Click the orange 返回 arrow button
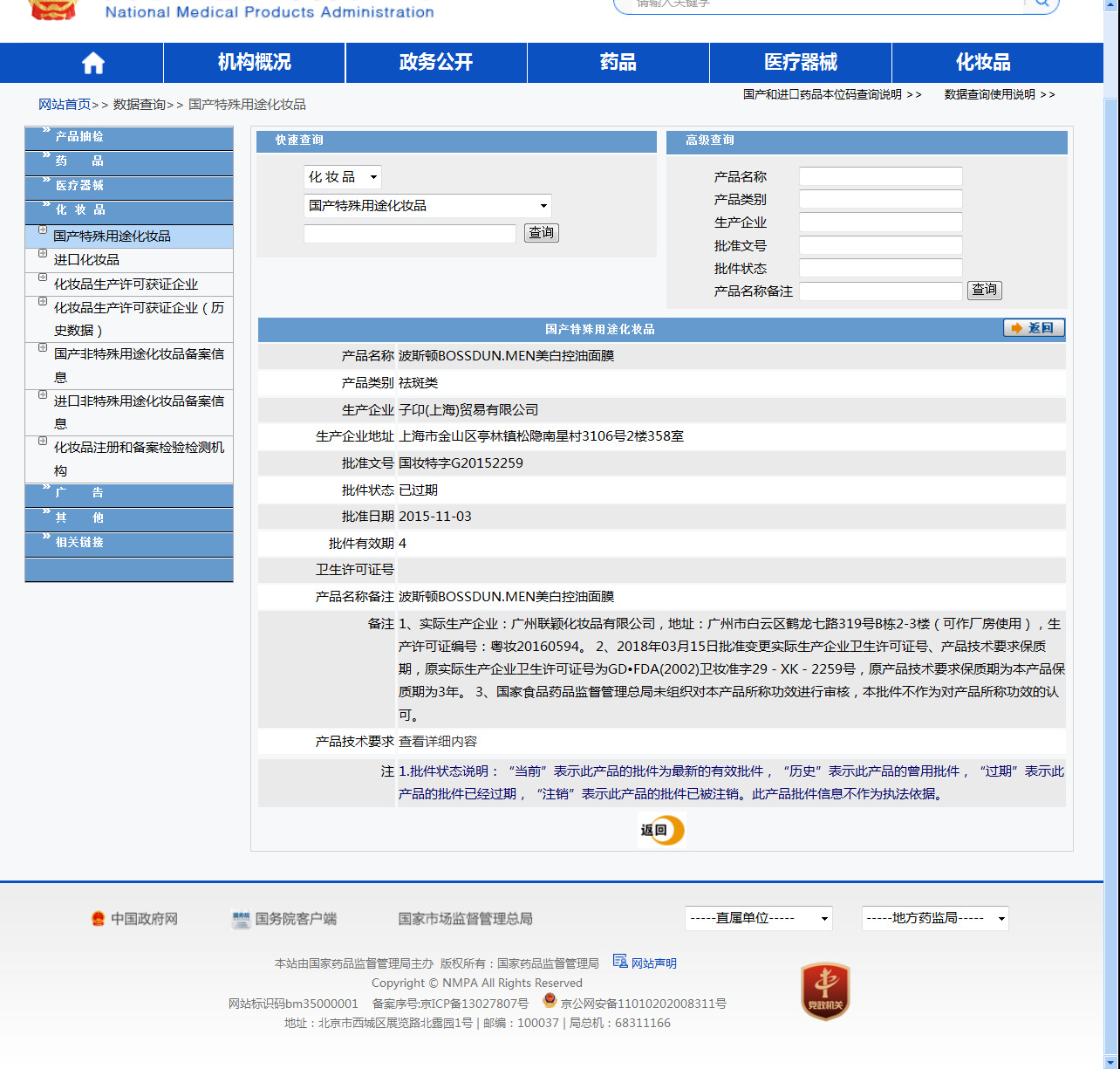1120x1069 pixels. click(x=1034, y=328)
